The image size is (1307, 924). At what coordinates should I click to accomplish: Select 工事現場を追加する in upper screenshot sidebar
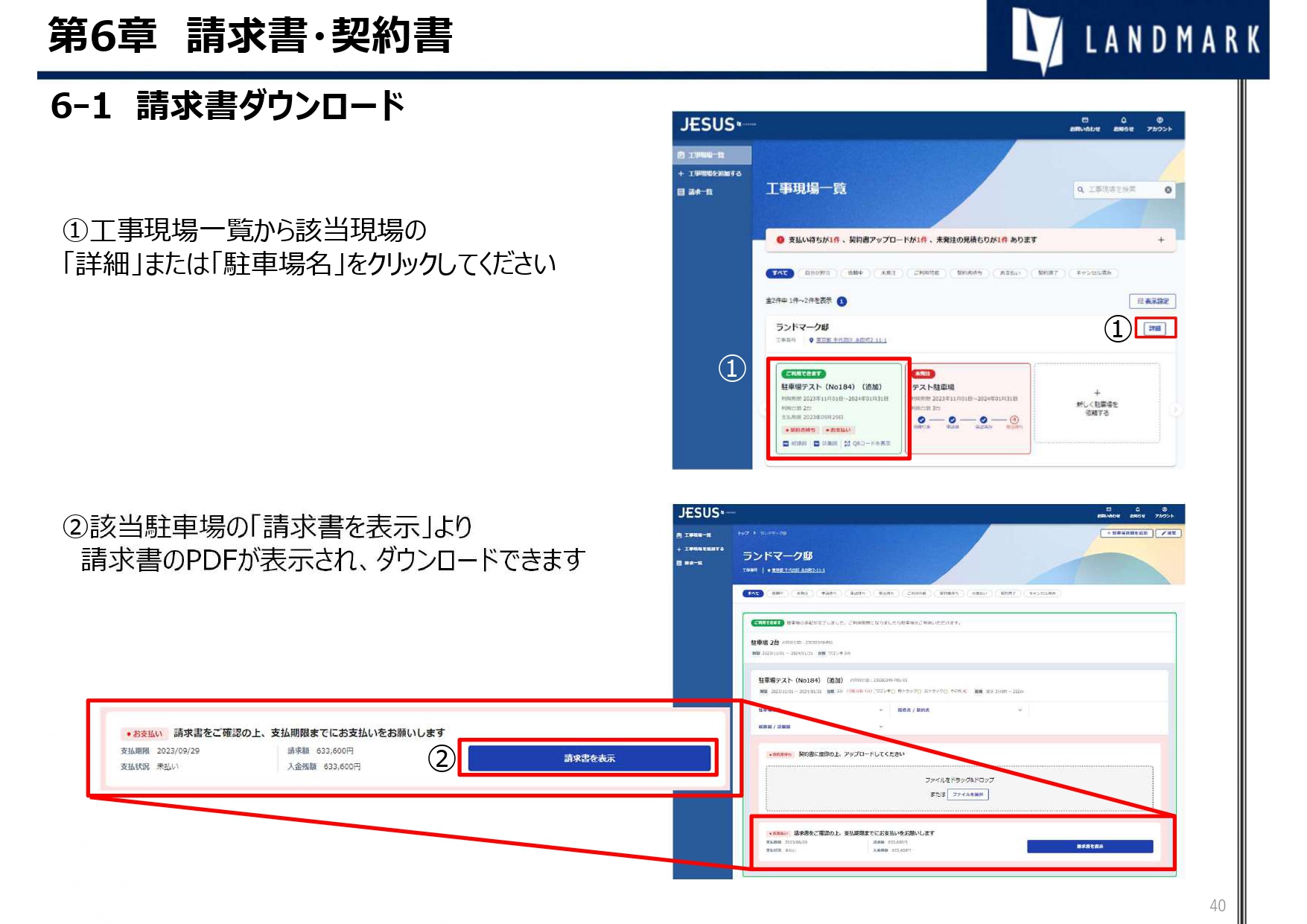point(710,173)
